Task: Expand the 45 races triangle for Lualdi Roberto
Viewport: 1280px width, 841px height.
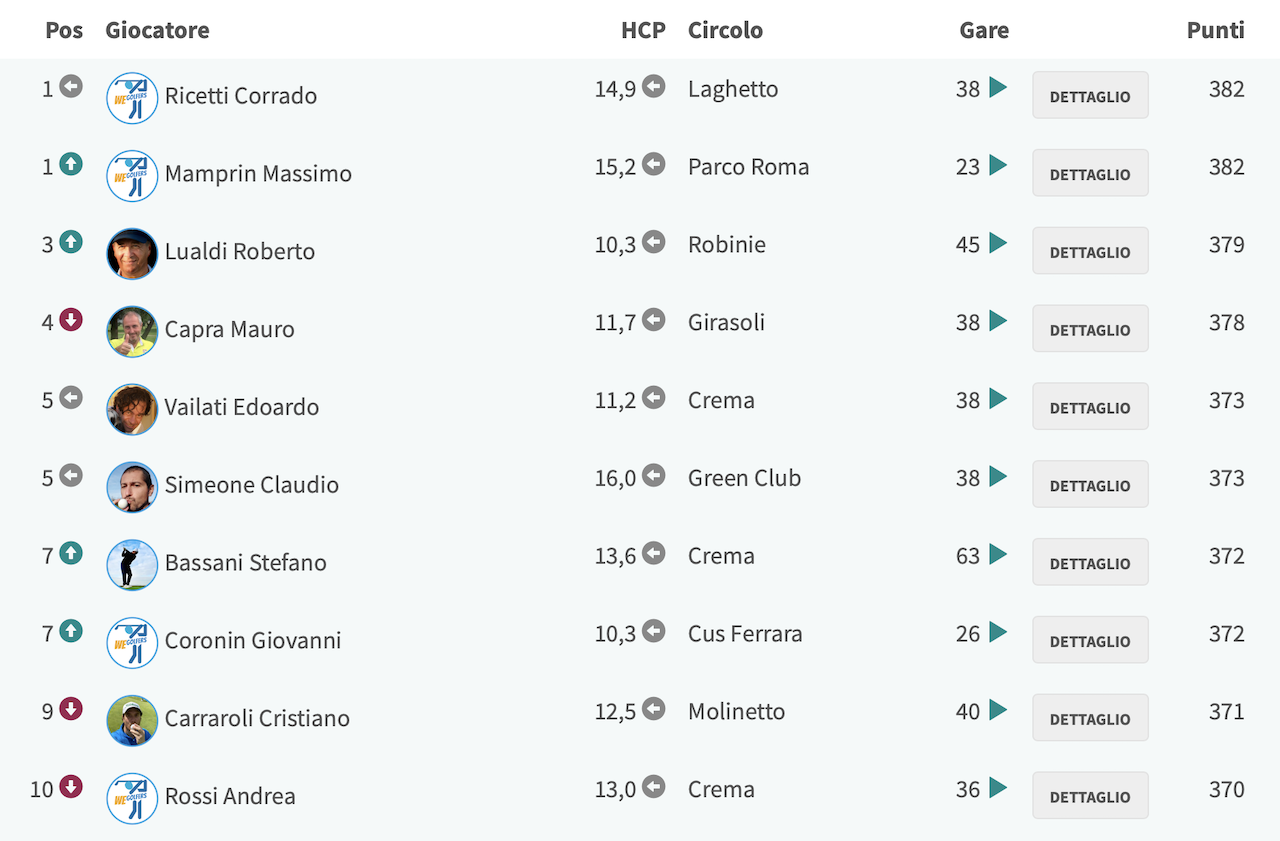Action: [997, 243]
